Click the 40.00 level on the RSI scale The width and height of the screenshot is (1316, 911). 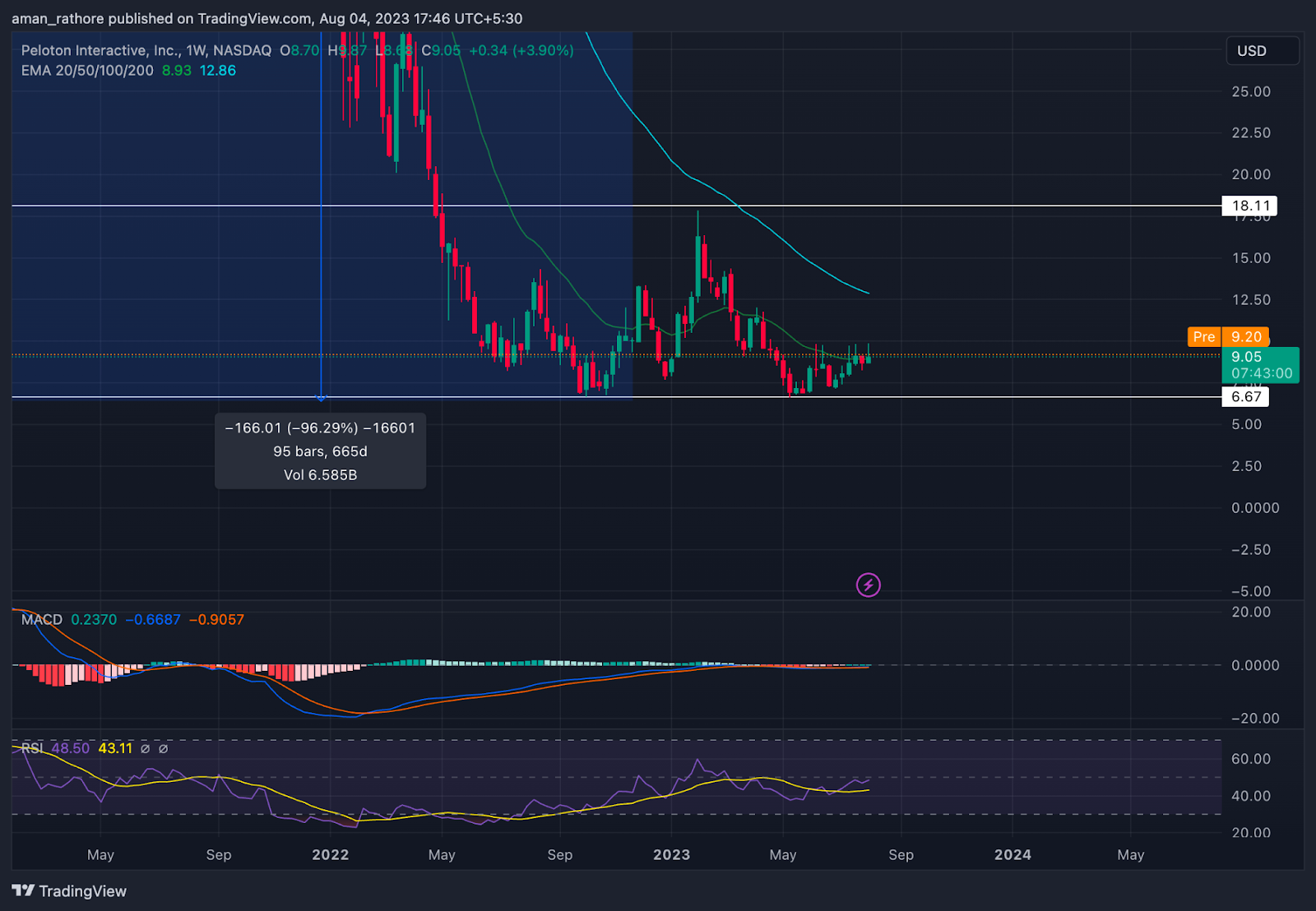[1251, 796]
